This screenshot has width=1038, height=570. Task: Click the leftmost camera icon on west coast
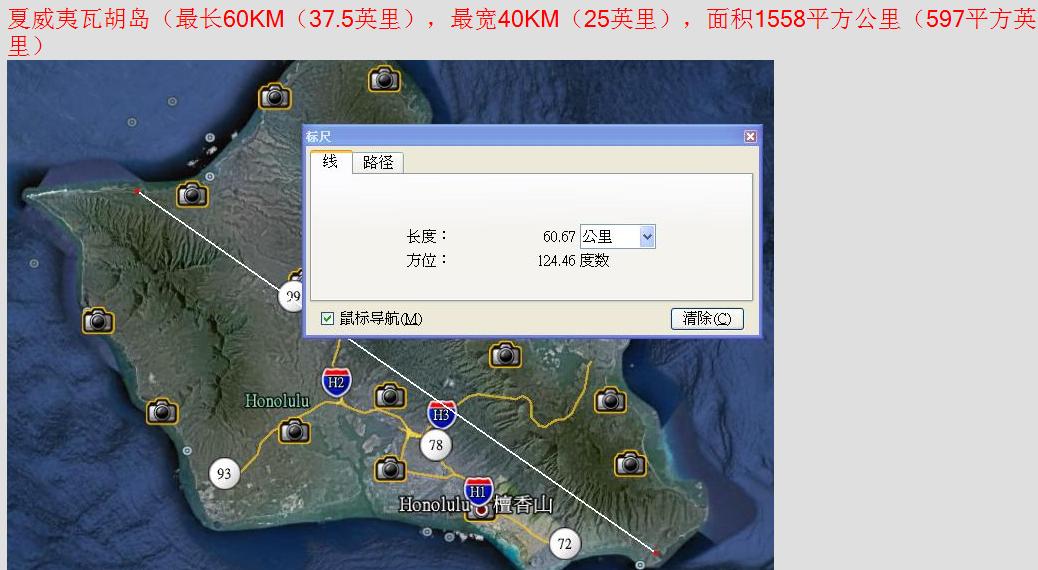tap(97, 320)
